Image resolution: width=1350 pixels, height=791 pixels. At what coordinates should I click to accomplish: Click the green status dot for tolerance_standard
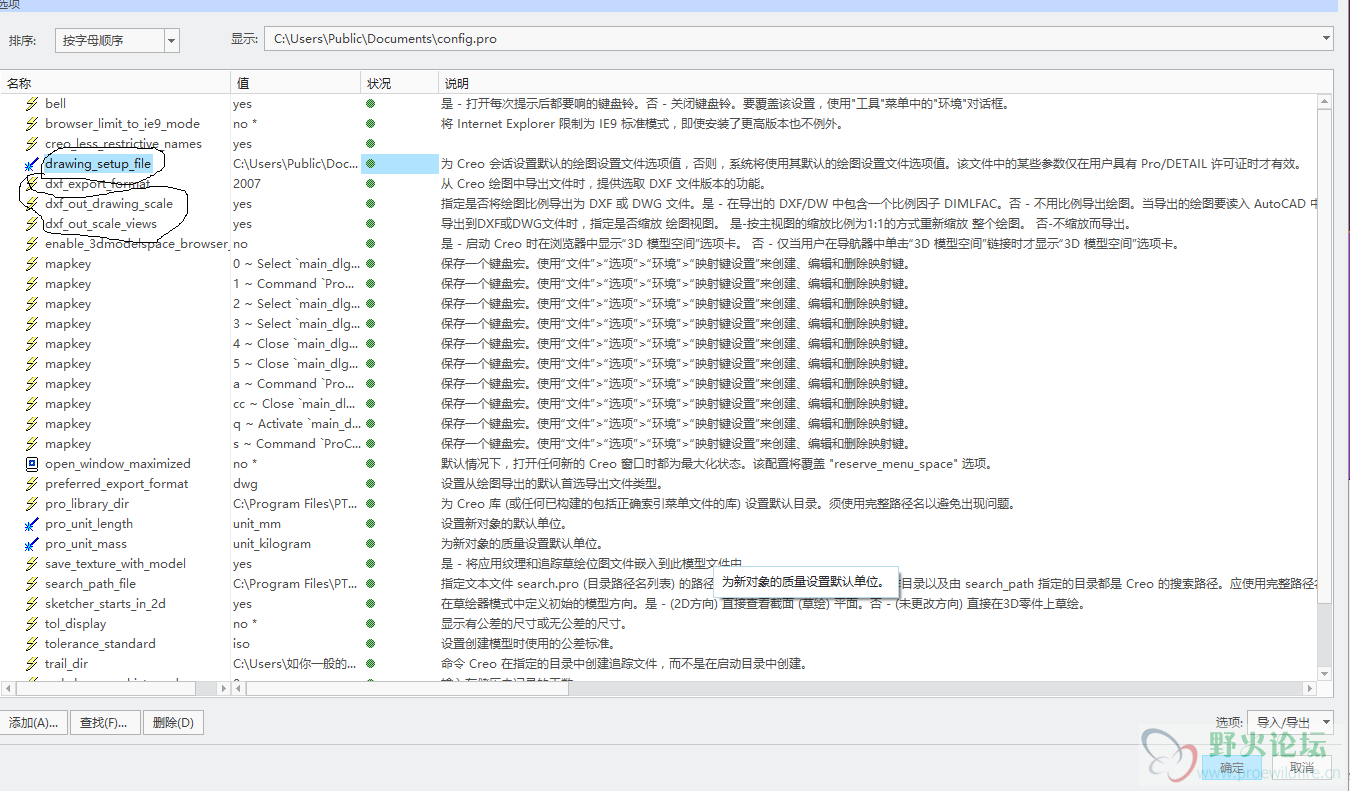pyautogui.click(x=370, y=644)
